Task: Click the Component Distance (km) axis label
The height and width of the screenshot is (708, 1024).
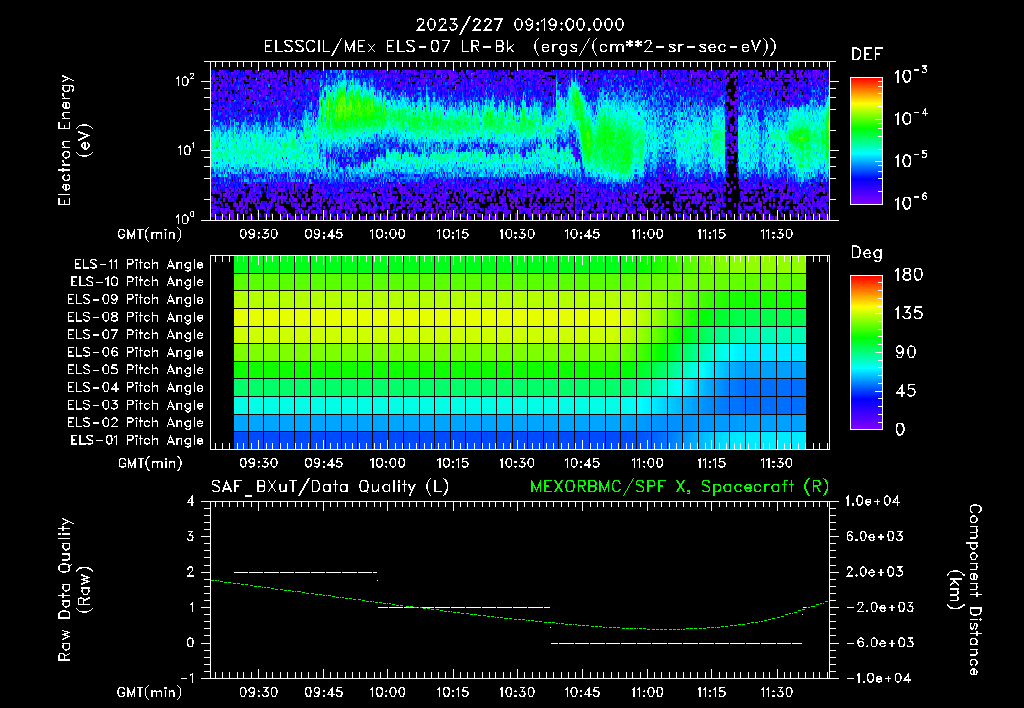Action: click(x=965, y=590)
